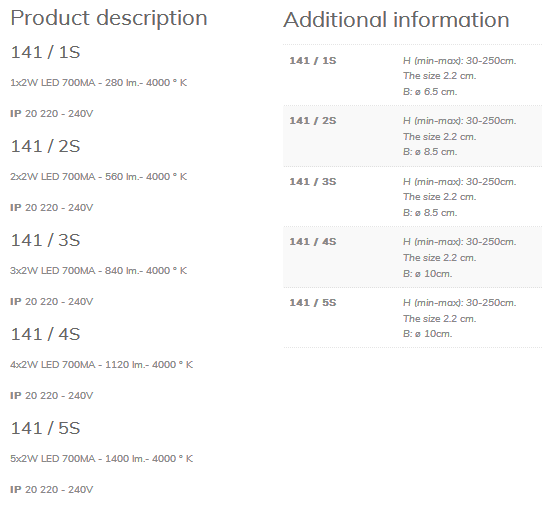Screen dimensions: 542x521
Task: Select the 141 / 2S product heading
Action: [x=45, y=146]
